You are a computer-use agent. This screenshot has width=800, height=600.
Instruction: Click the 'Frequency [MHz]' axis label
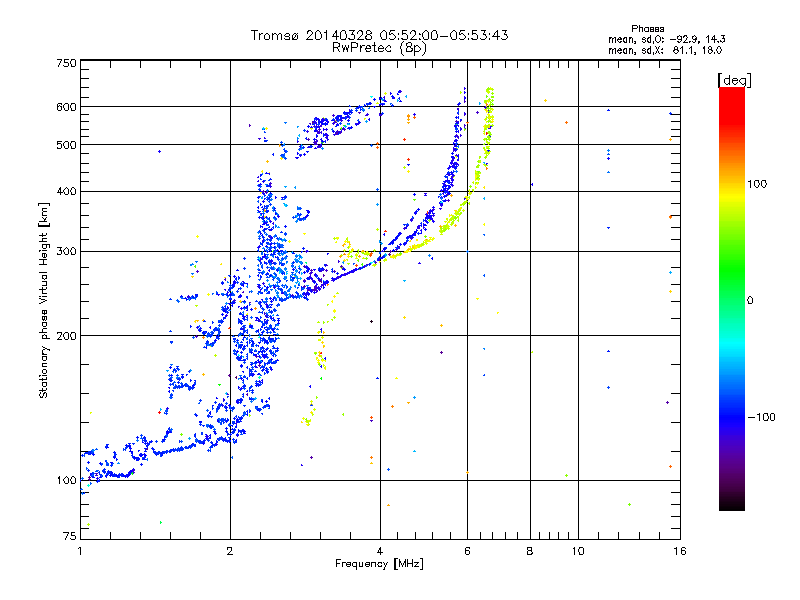[x=379, y=563]
